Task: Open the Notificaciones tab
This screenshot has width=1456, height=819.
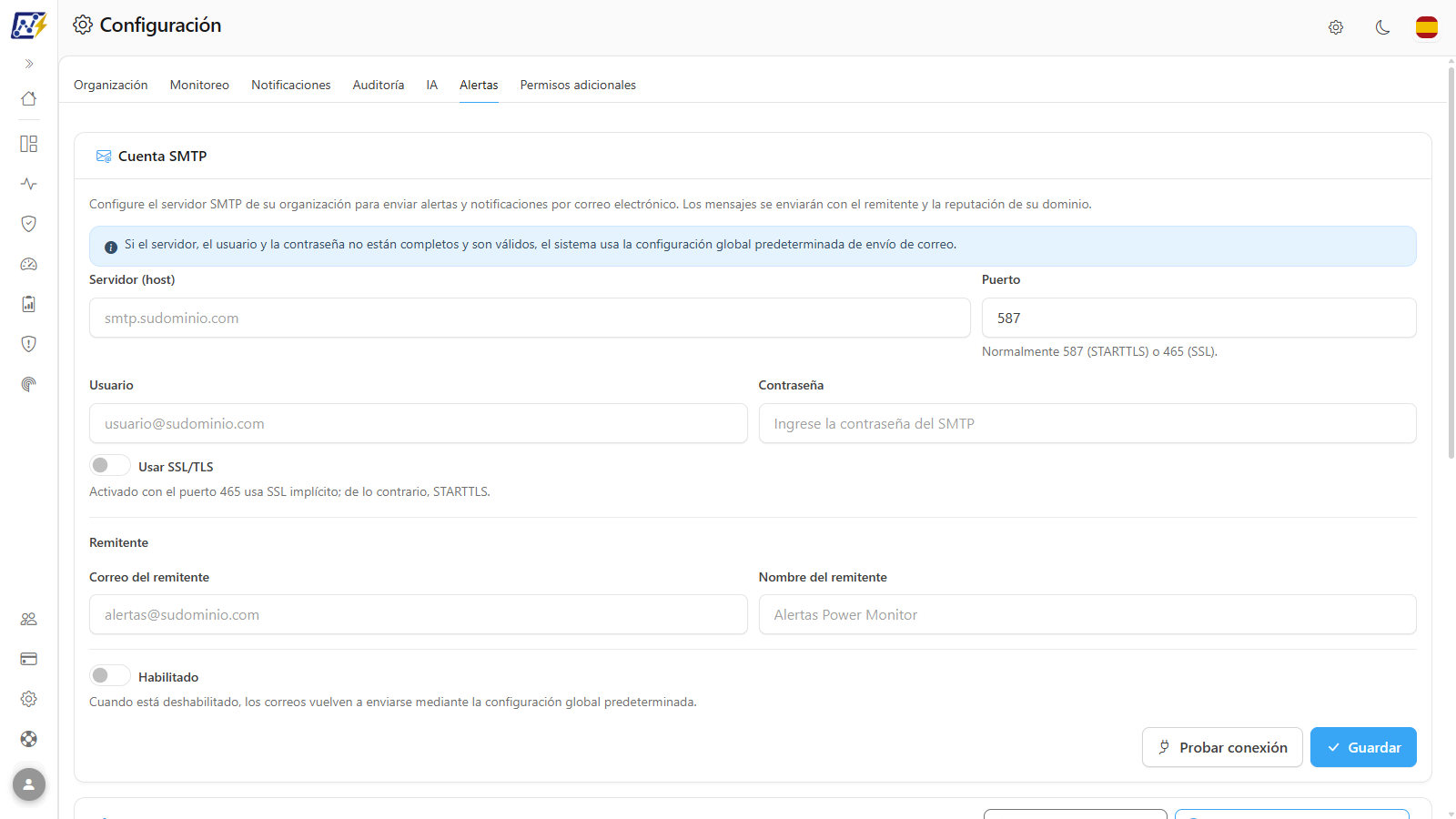Action: coord(291,85)
